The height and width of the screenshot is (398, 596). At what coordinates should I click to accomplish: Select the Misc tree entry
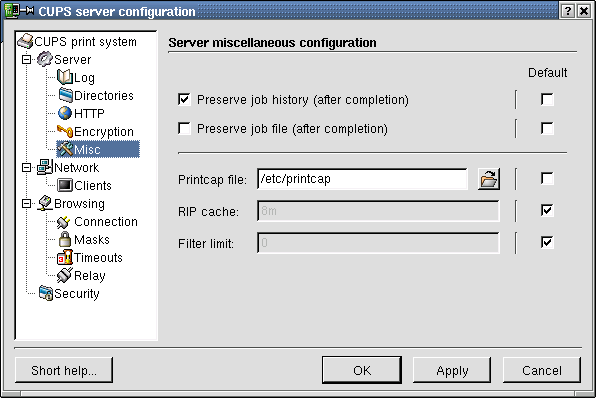98,149
